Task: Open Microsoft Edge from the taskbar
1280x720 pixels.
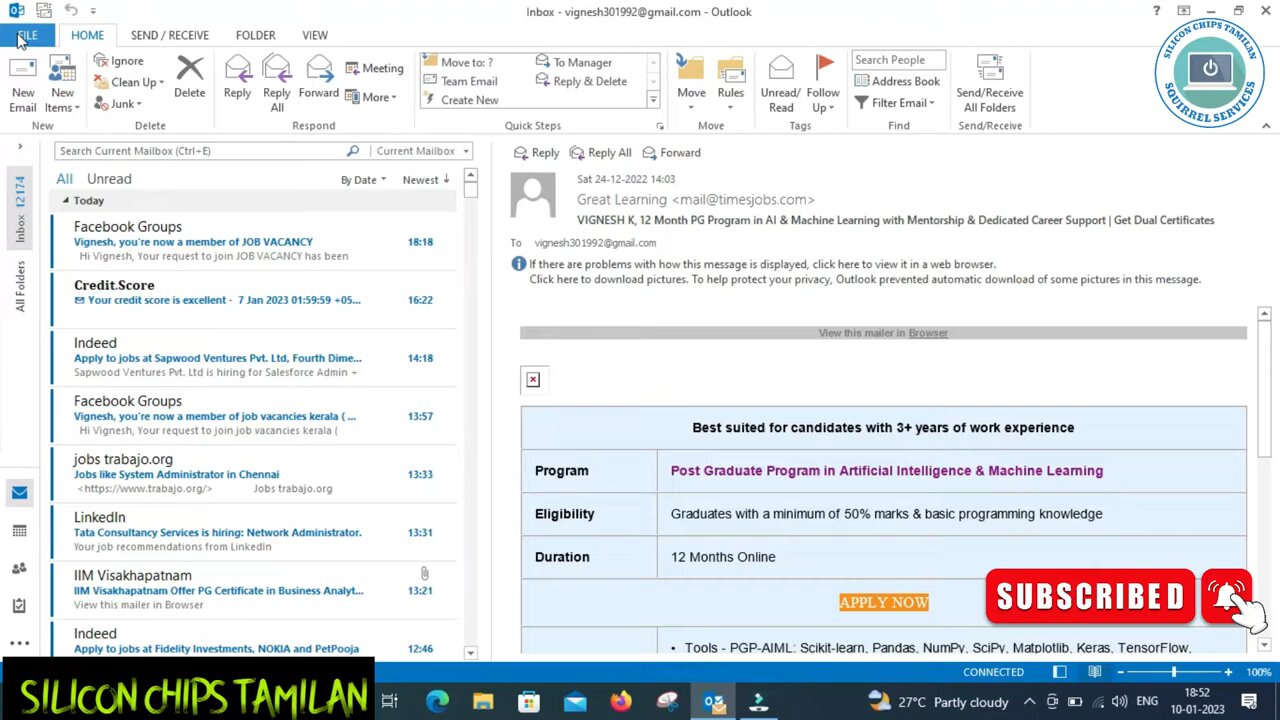Action: tap(437, 702)
